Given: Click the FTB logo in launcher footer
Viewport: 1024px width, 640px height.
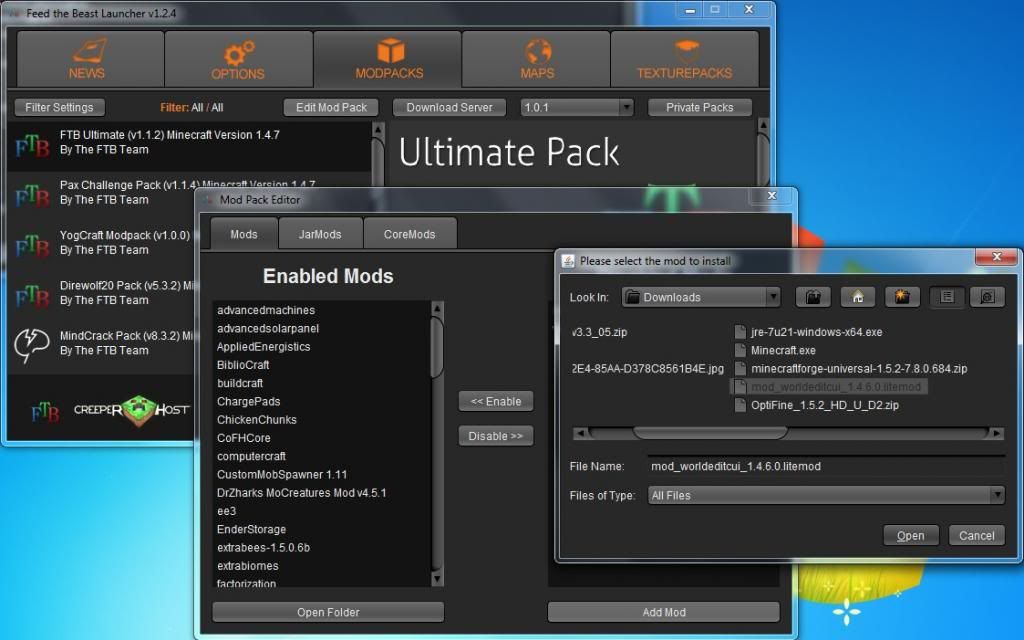Looking at the screenshot, I should (45, 412).
